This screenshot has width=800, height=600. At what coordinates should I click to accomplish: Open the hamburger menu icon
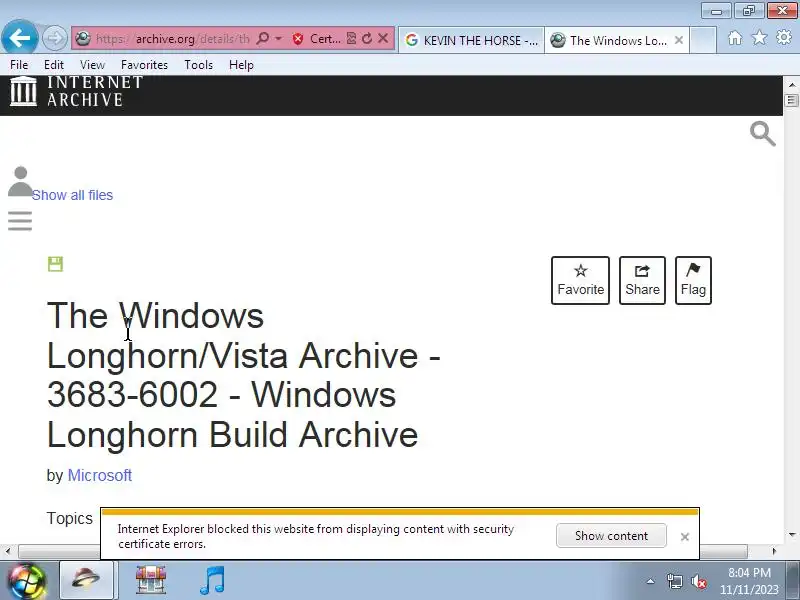tap(20, 221)
